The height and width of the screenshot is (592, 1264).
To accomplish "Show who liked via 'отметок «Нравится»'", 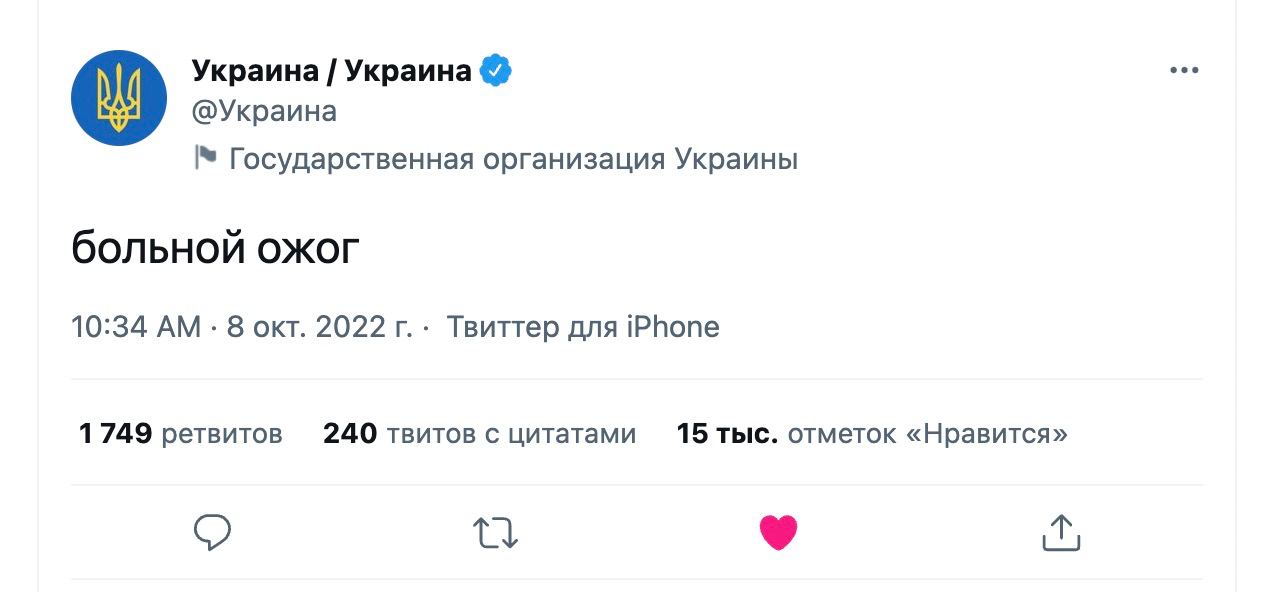I will 927,434.
